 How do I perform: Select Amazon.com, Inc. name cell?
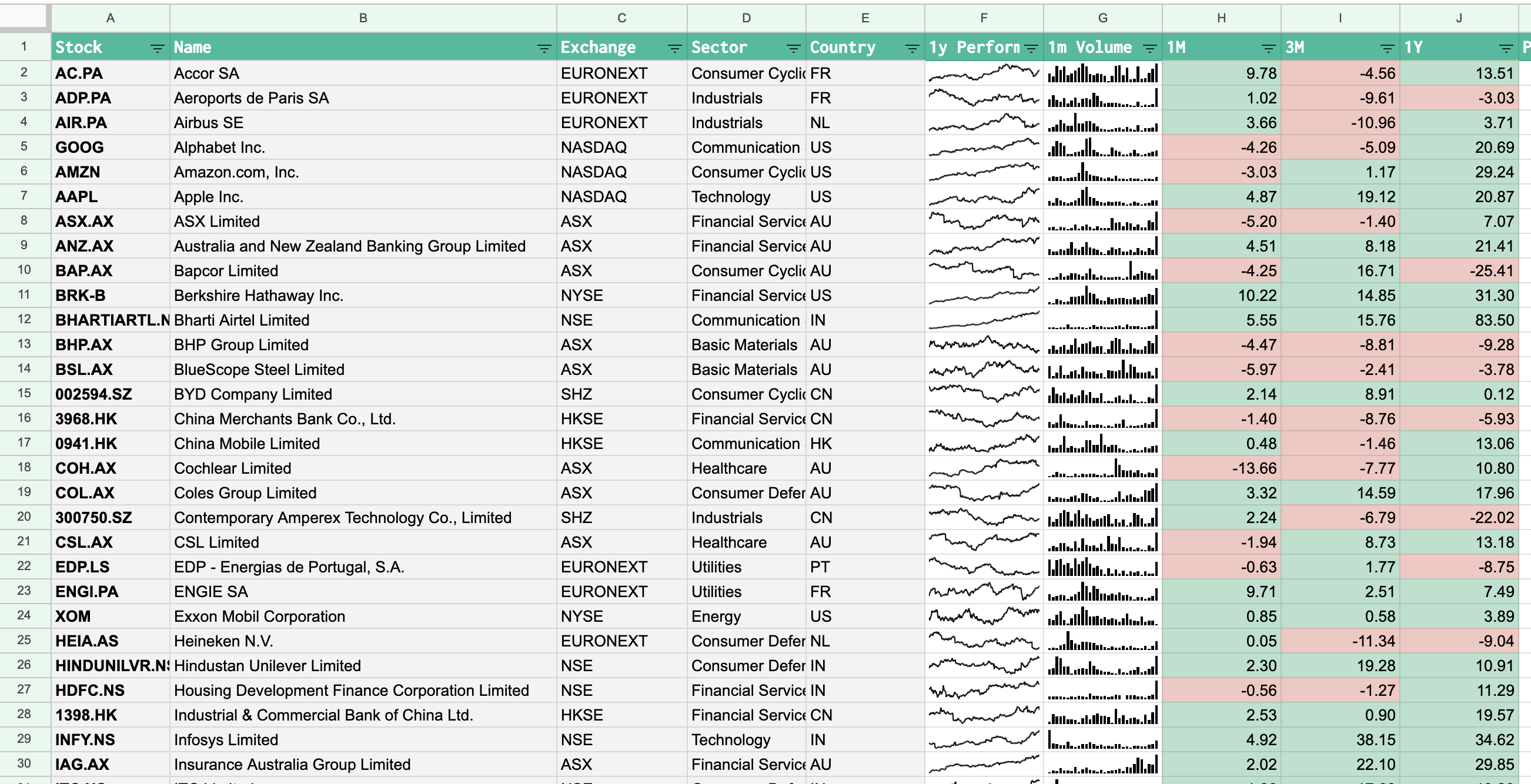point(363,172)
